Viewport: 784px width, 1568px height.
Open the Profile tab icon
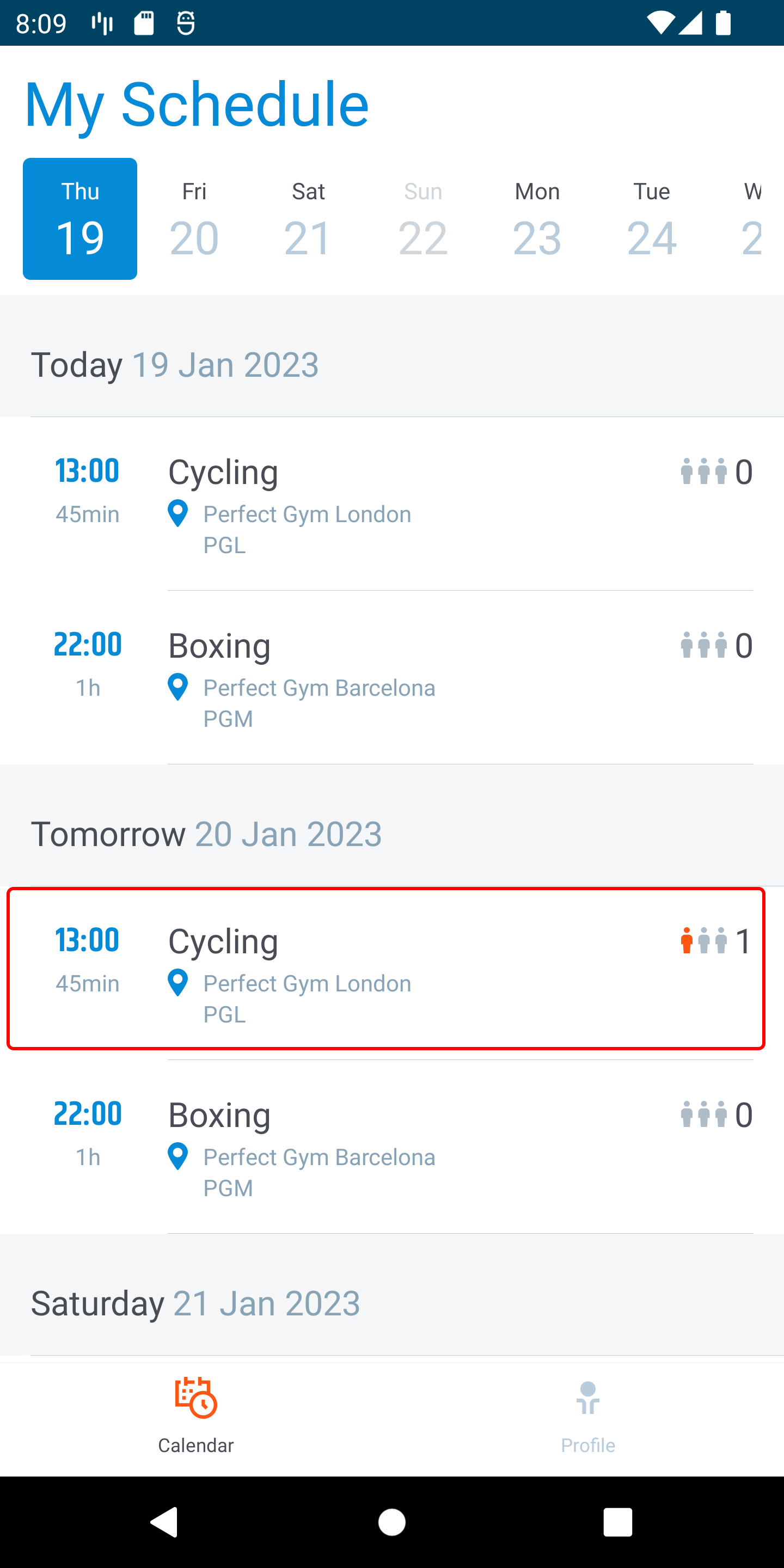coord(587,1398)
